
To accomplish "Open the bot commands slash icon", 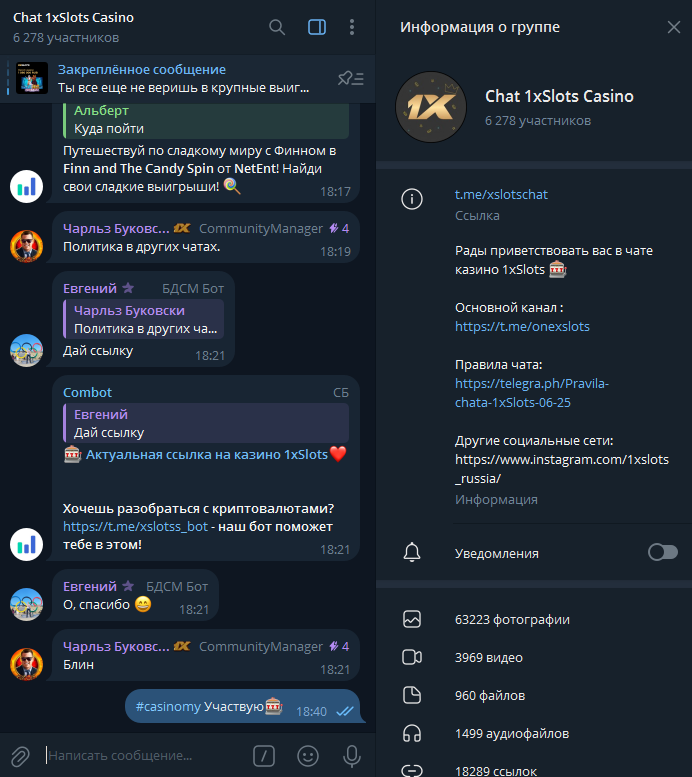I will click(264, 756).
